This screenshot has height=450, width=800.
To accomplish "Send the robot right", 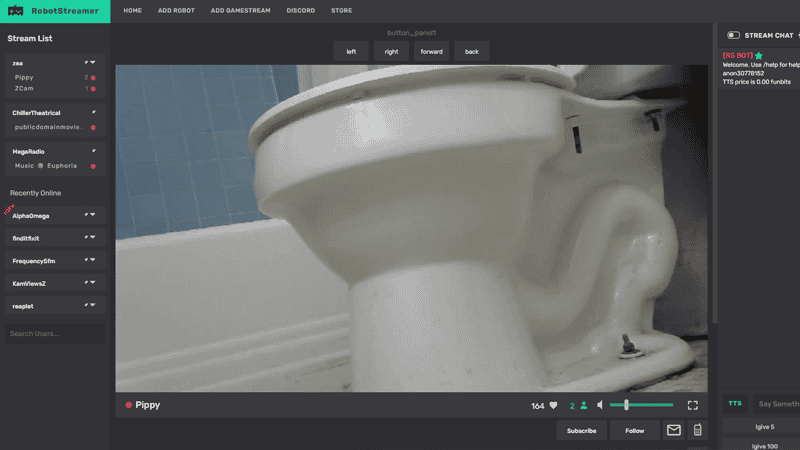I will click(391, 52).
